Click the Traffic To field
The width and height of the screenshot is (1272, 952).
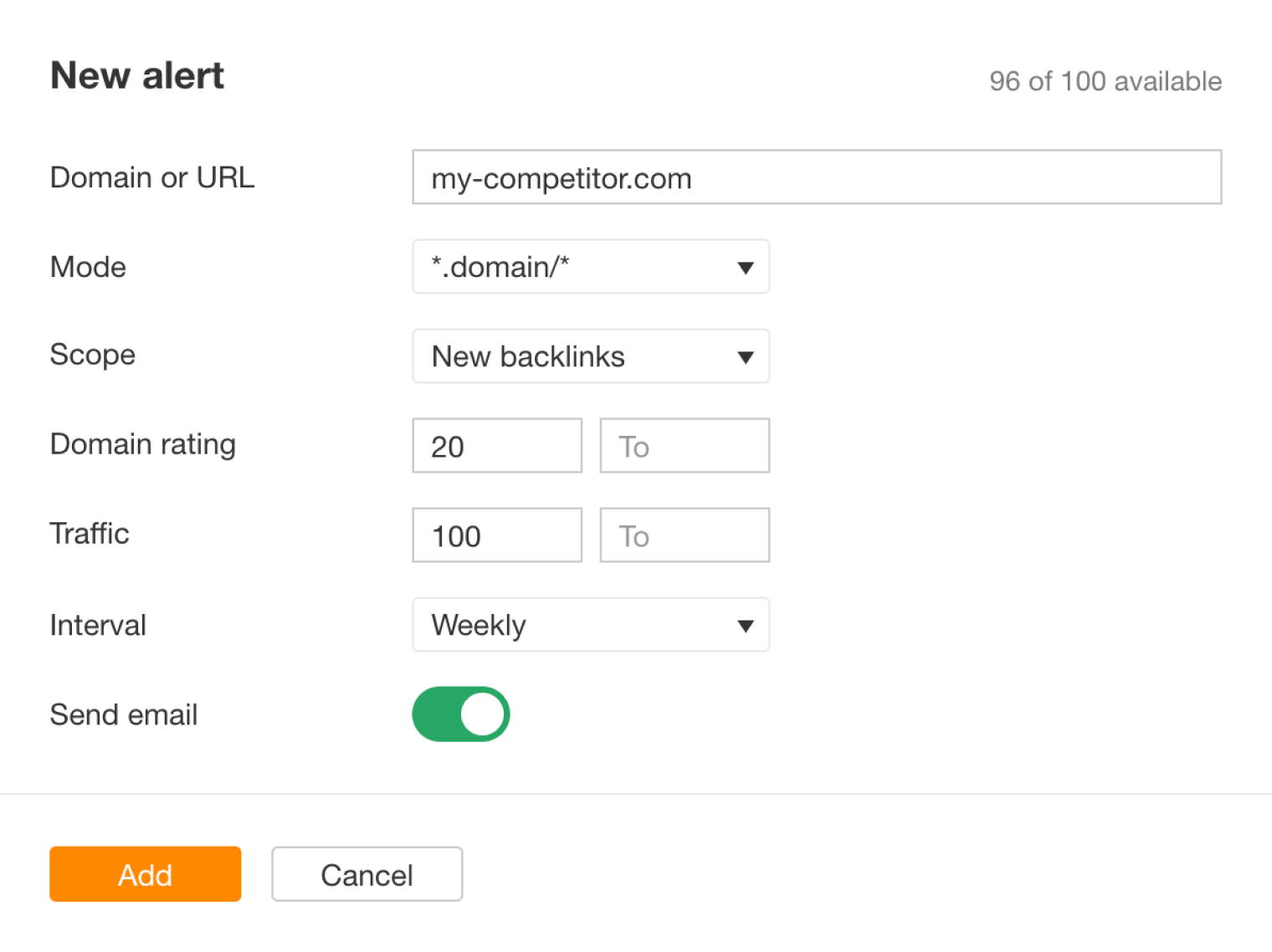click(684, 535)
